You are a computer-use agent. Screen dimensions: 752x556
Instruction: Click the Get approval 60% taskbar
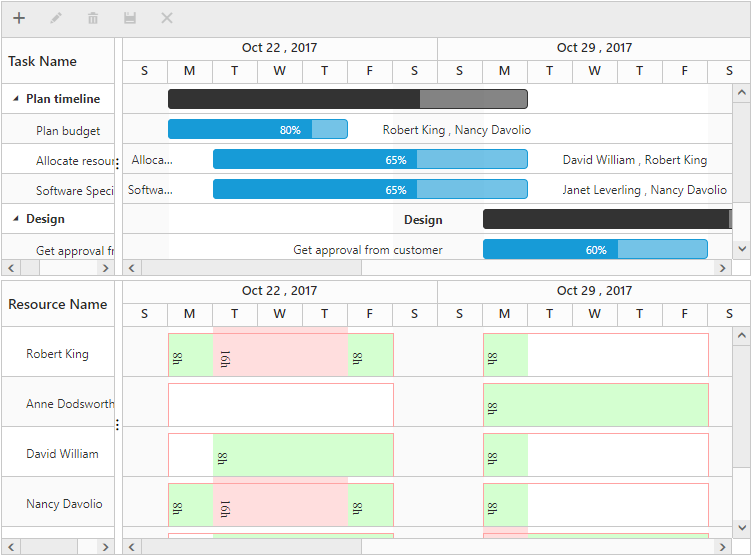(594, 249)
